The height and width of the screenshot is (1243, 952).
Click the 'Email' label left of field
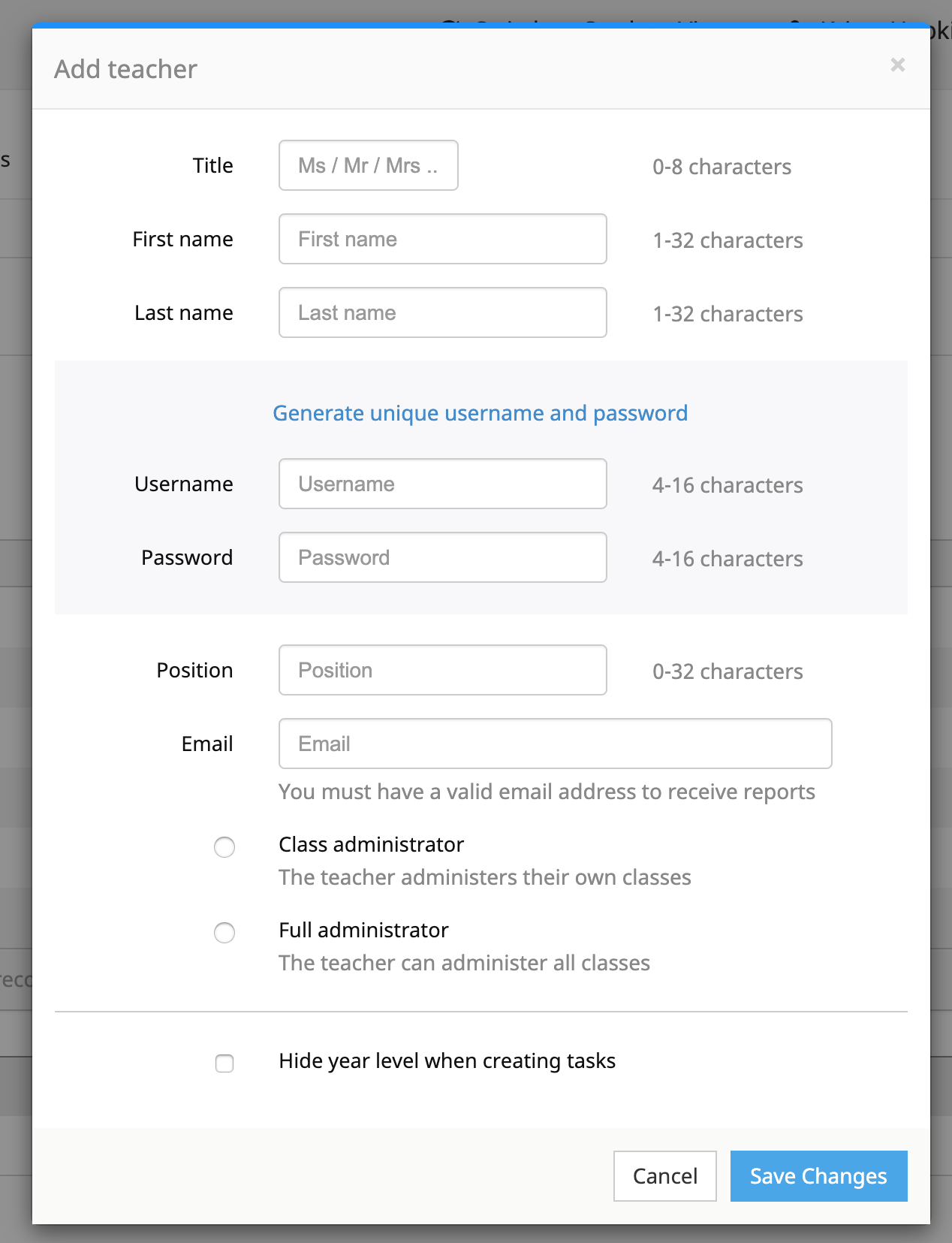(207, 744)
